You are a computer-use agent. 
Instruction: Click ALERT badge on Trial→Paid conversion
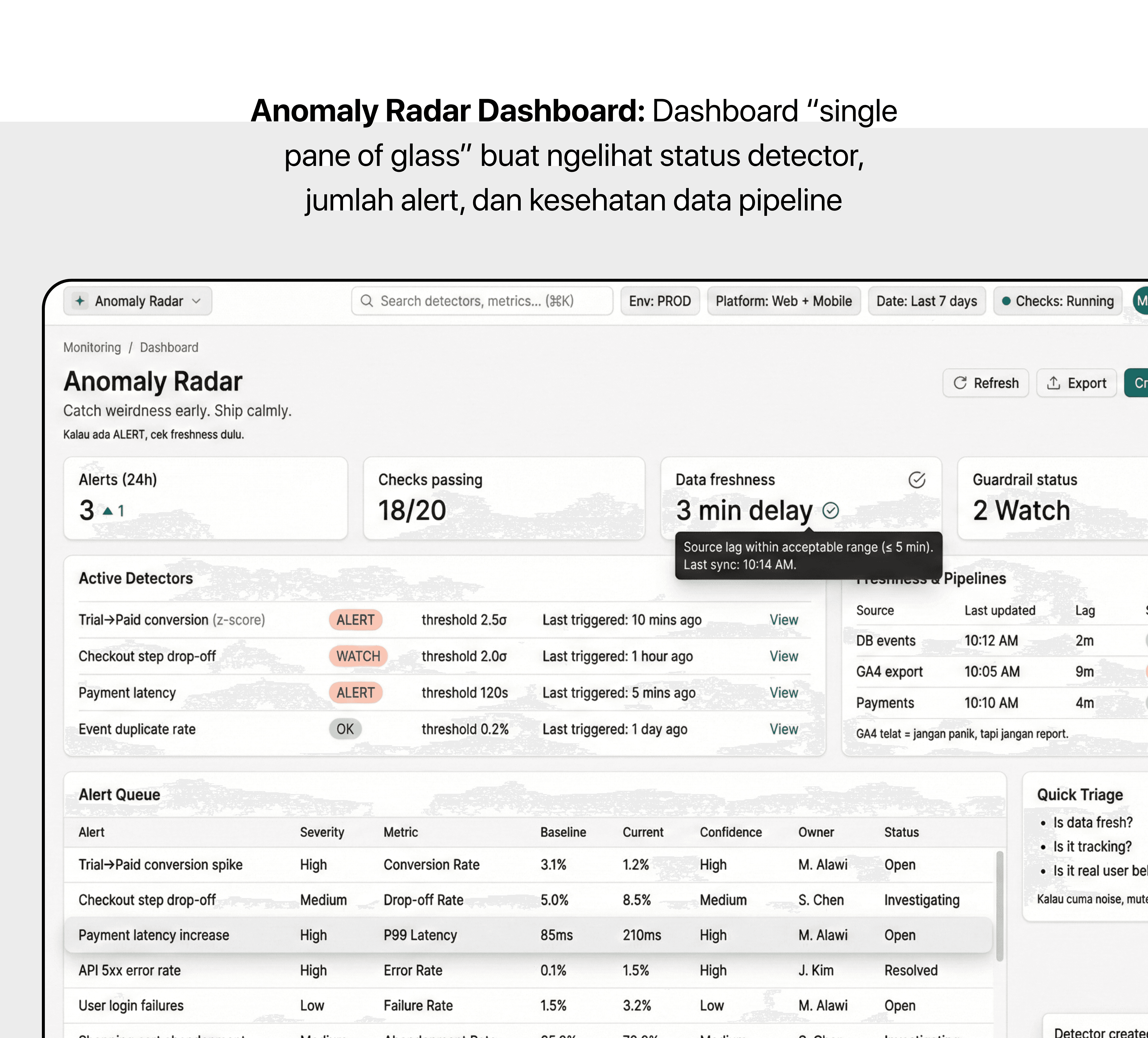355,619
